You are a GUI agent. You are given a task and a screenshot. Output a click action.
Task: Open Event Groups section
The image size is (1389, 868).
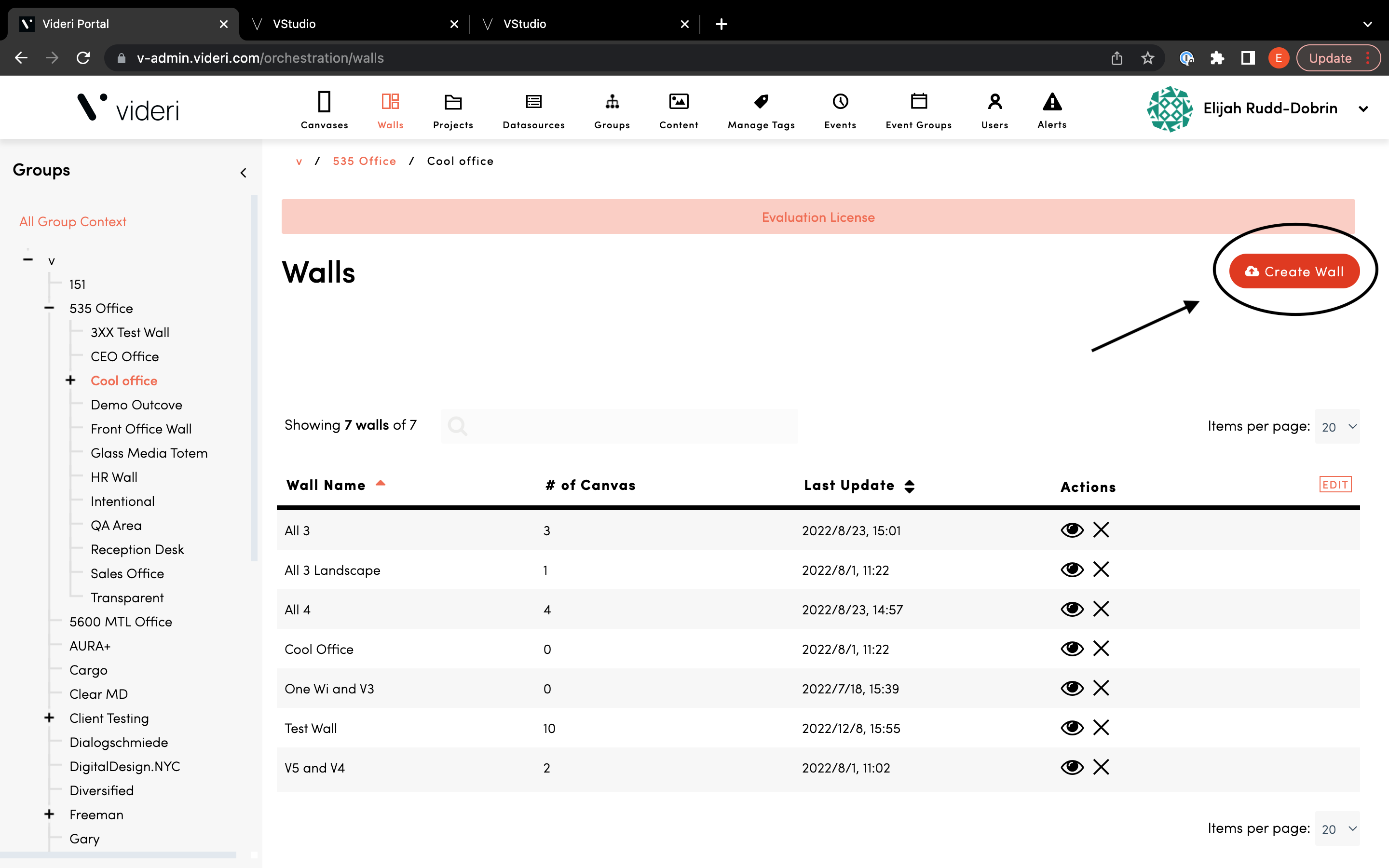point(918,110)
